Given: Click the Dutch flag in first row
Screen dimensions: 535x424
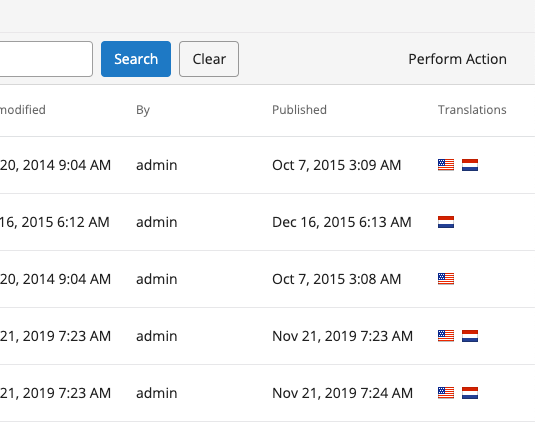Looking at the screenshot, I should (x=470, y=165).
